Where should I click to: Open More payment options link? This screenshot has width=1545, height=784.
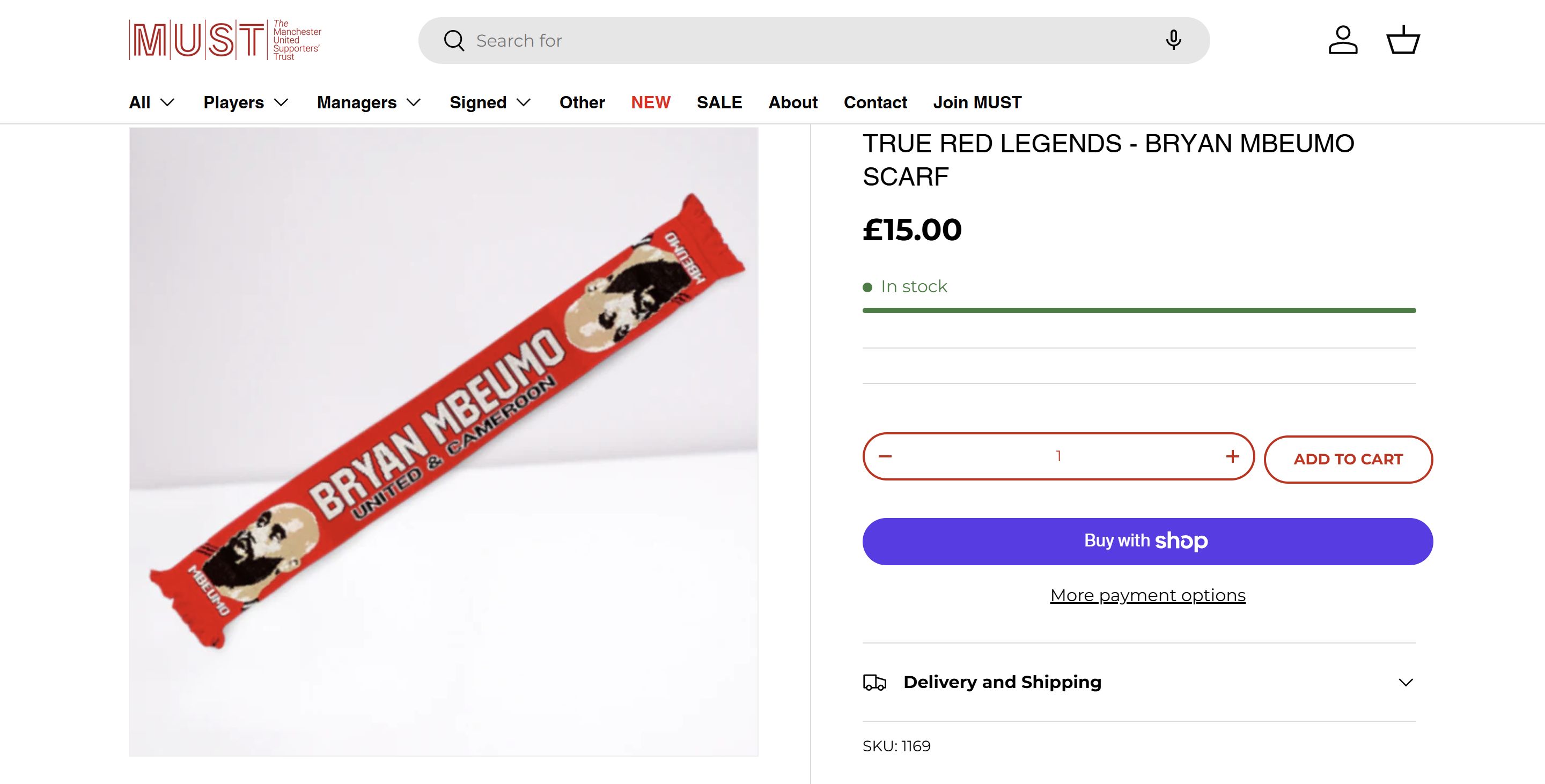pyautogui.click(x=1147, y=595)
